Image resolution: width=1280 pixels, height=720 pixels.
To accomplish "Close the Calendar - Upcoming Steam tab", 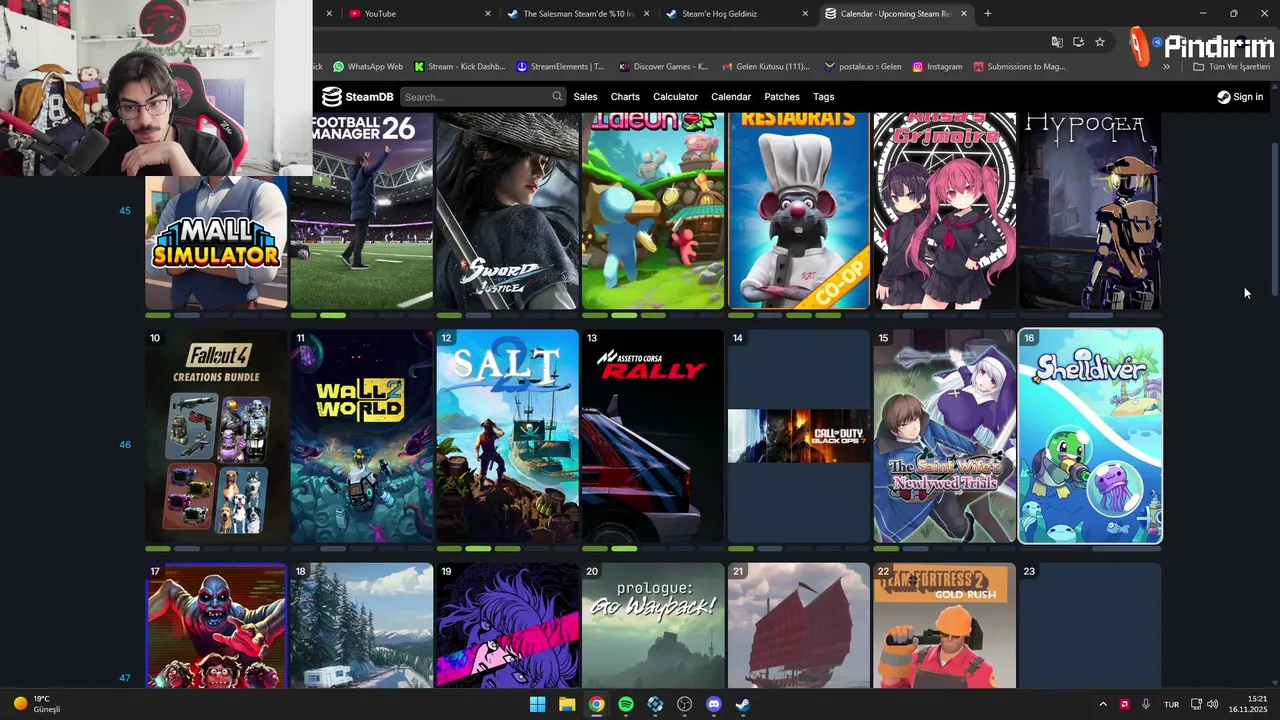I will (964, 14).
